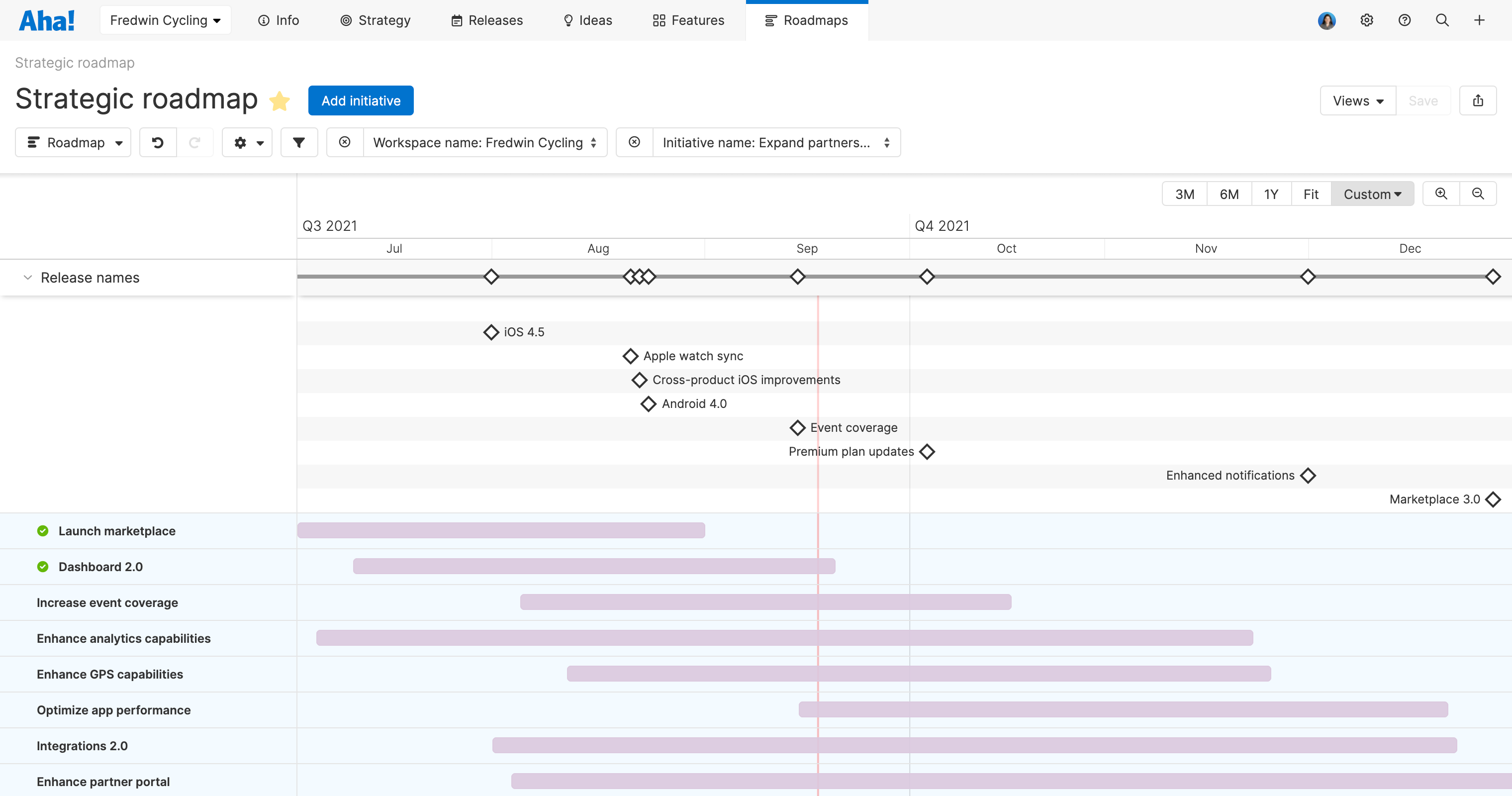Click the green status circle on Dashboard 2.0
1512x796 pixels.
click(x=42, y=567)
